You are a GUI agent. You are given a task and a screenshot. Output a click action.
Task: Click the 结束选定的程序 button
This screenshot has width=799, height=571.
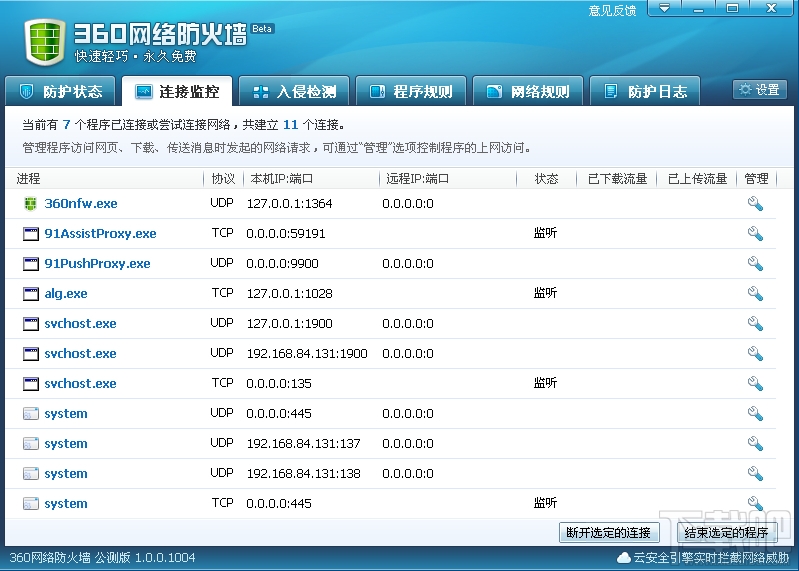tap(726, 533)
